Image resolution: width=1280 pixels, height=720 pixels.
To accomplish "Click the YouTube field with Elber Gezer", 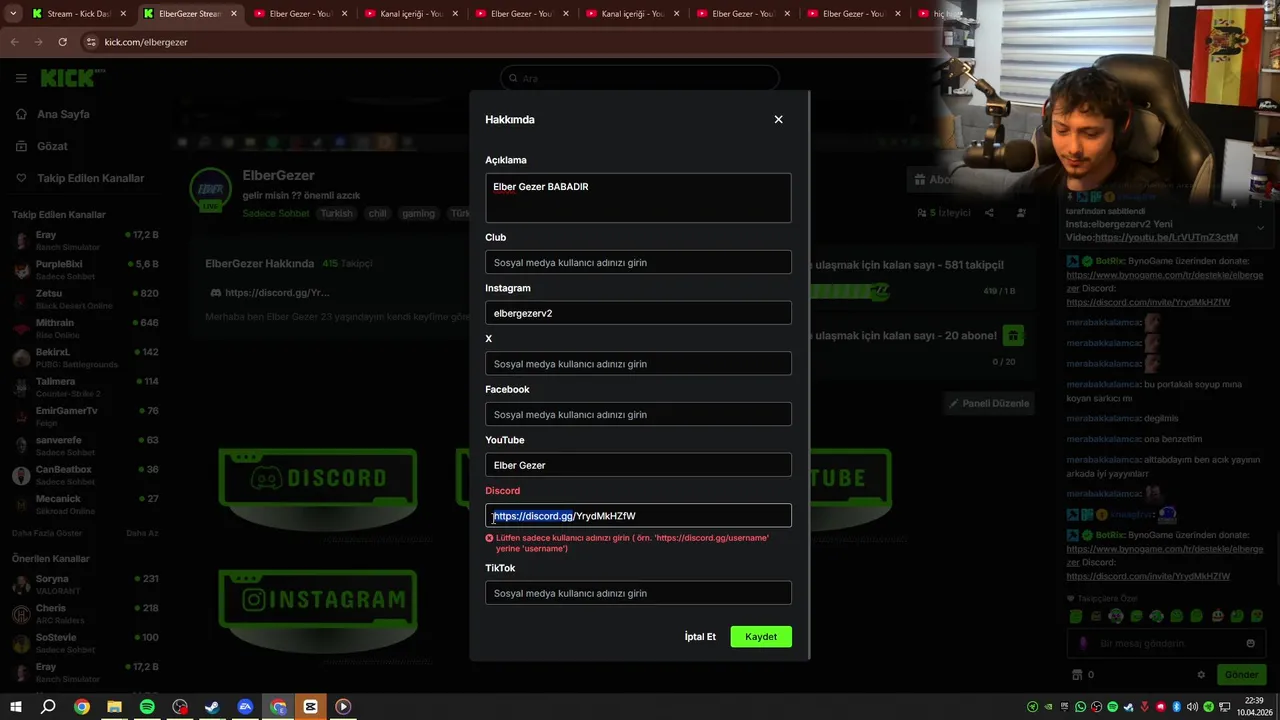I will pyautogui.click(x=638, y=465).
